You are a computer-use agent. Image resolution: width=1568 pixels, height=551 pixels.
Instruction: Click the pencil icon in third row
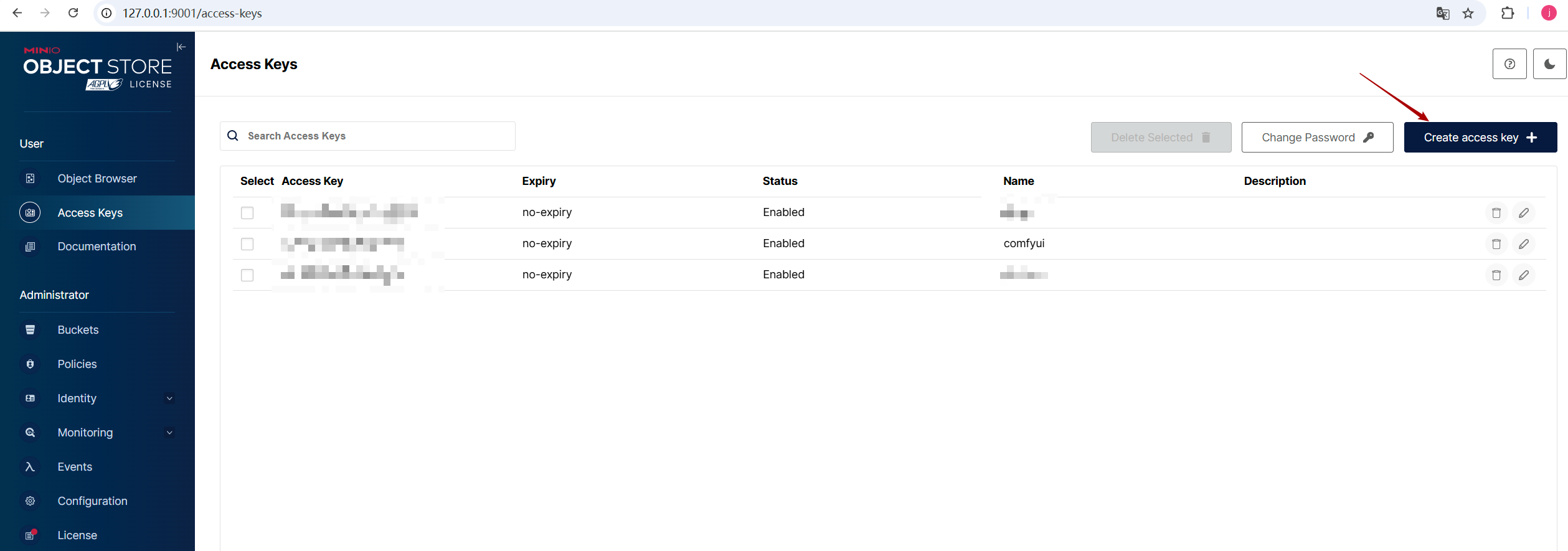[x=1523, y=275]
